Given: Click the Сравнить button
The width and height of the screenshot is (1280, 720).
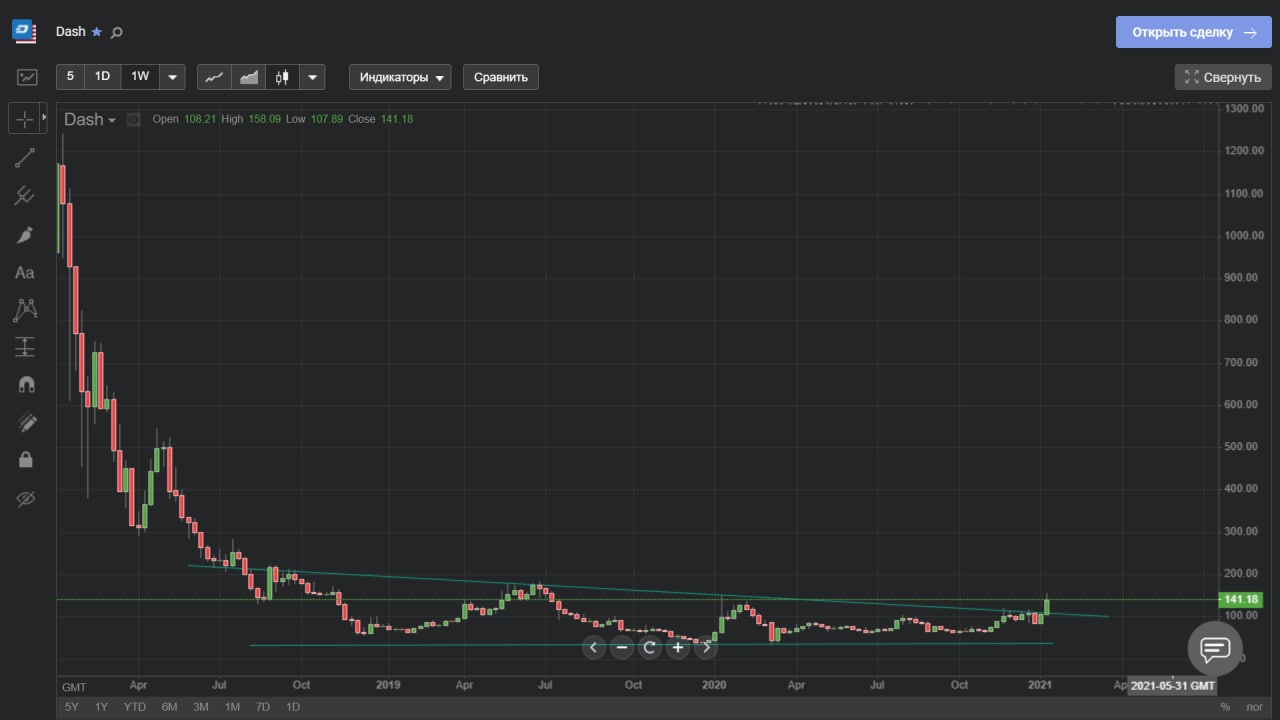Looking at the screenshot, I should pos(501,77).
